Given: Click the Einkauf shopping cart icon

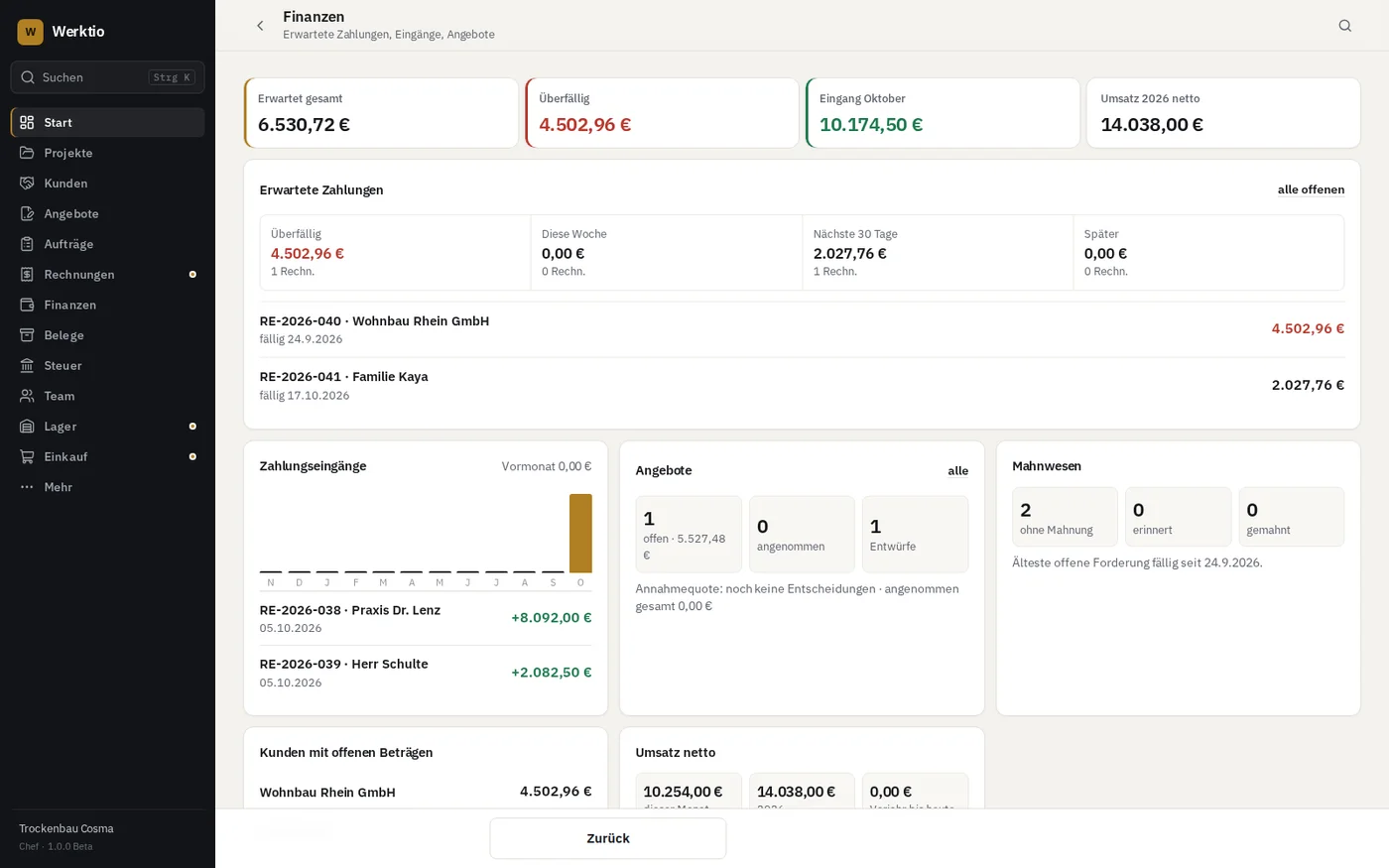Looking at the screenshot, I should pyautogui.click(x=27, y=456).
